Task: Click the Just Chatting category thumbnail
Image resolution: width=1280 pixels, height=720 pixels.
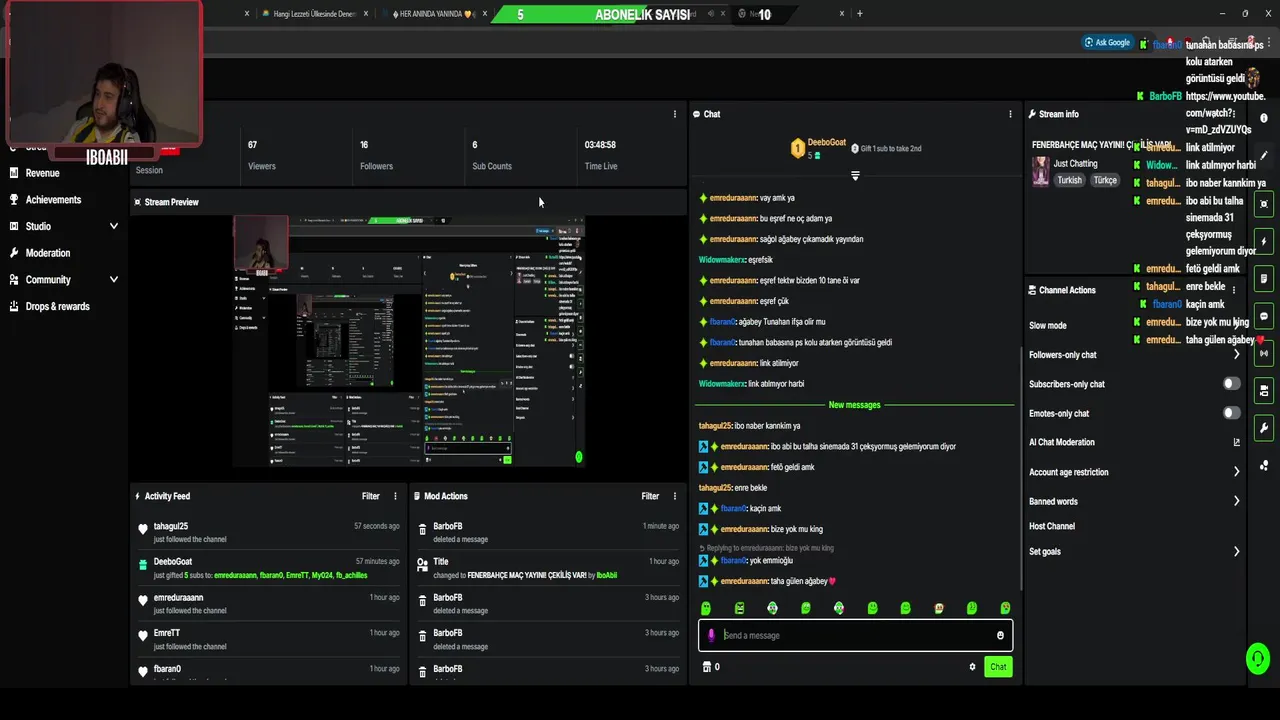Action: pos(1041,171)
